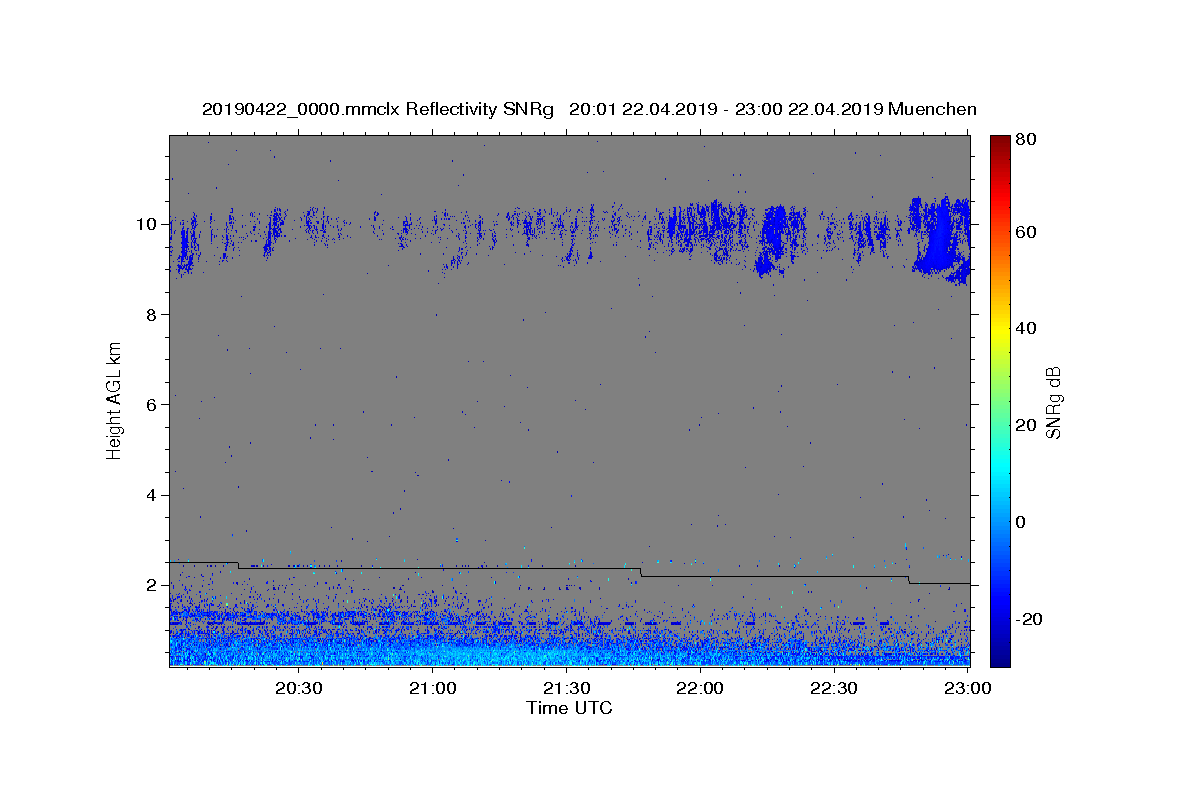Click the dashed blue line near 1 km
This screenshot has width=1200, height=800.
530,623
